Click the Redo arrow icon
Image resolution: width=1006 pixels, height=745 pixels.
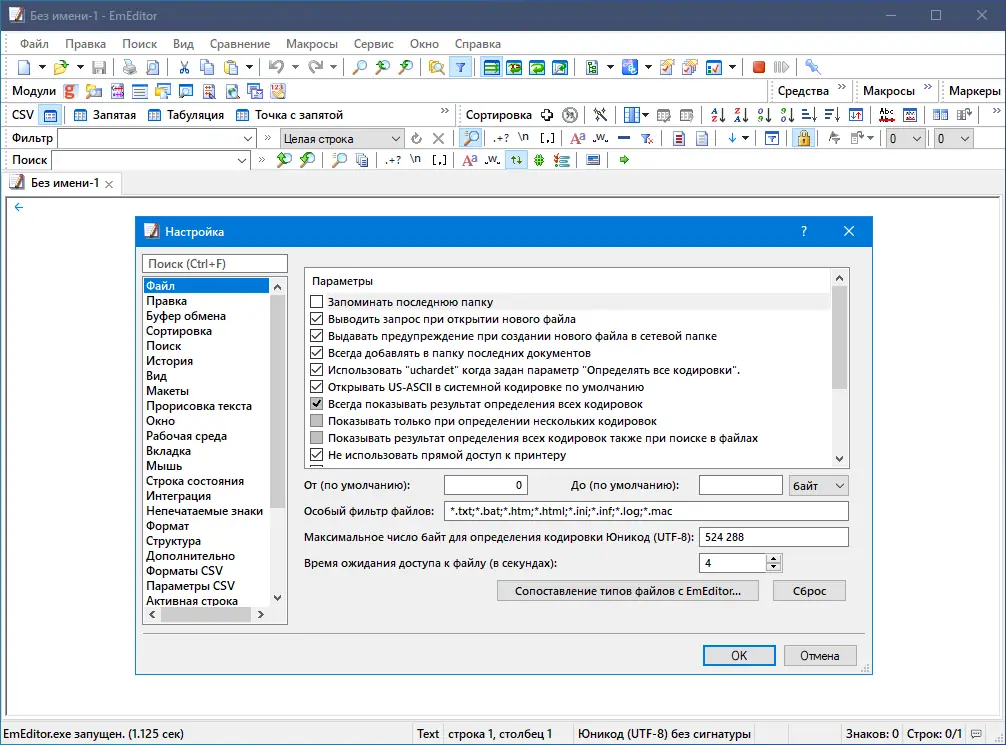(x=315, y=67)
